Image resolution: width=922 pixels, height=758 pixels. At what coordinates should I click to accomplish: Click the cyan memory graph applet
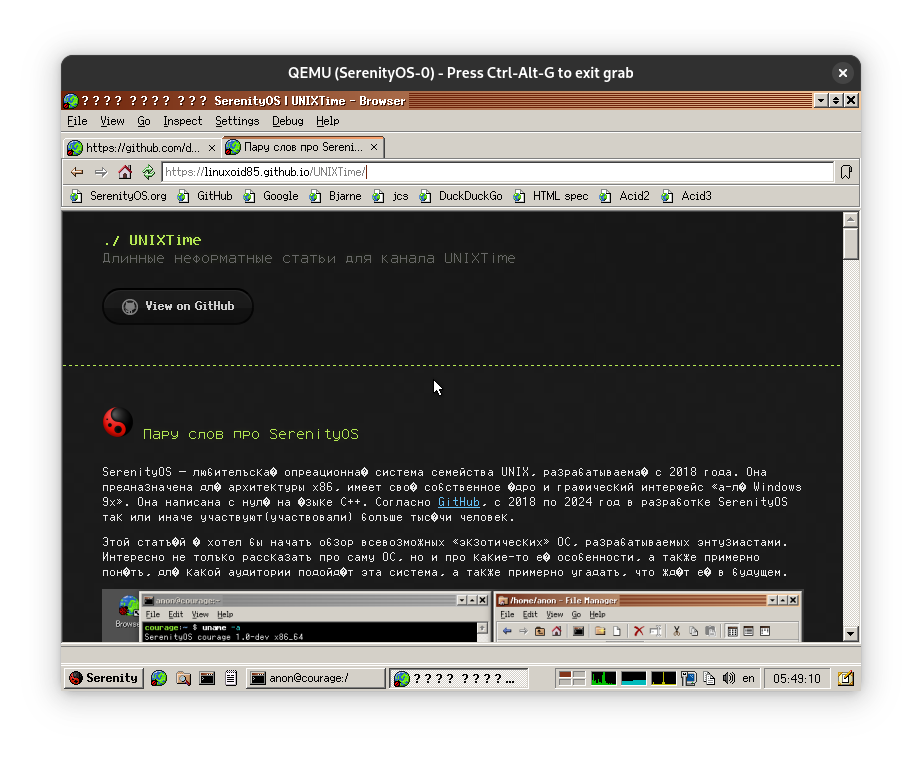[633, 678]
